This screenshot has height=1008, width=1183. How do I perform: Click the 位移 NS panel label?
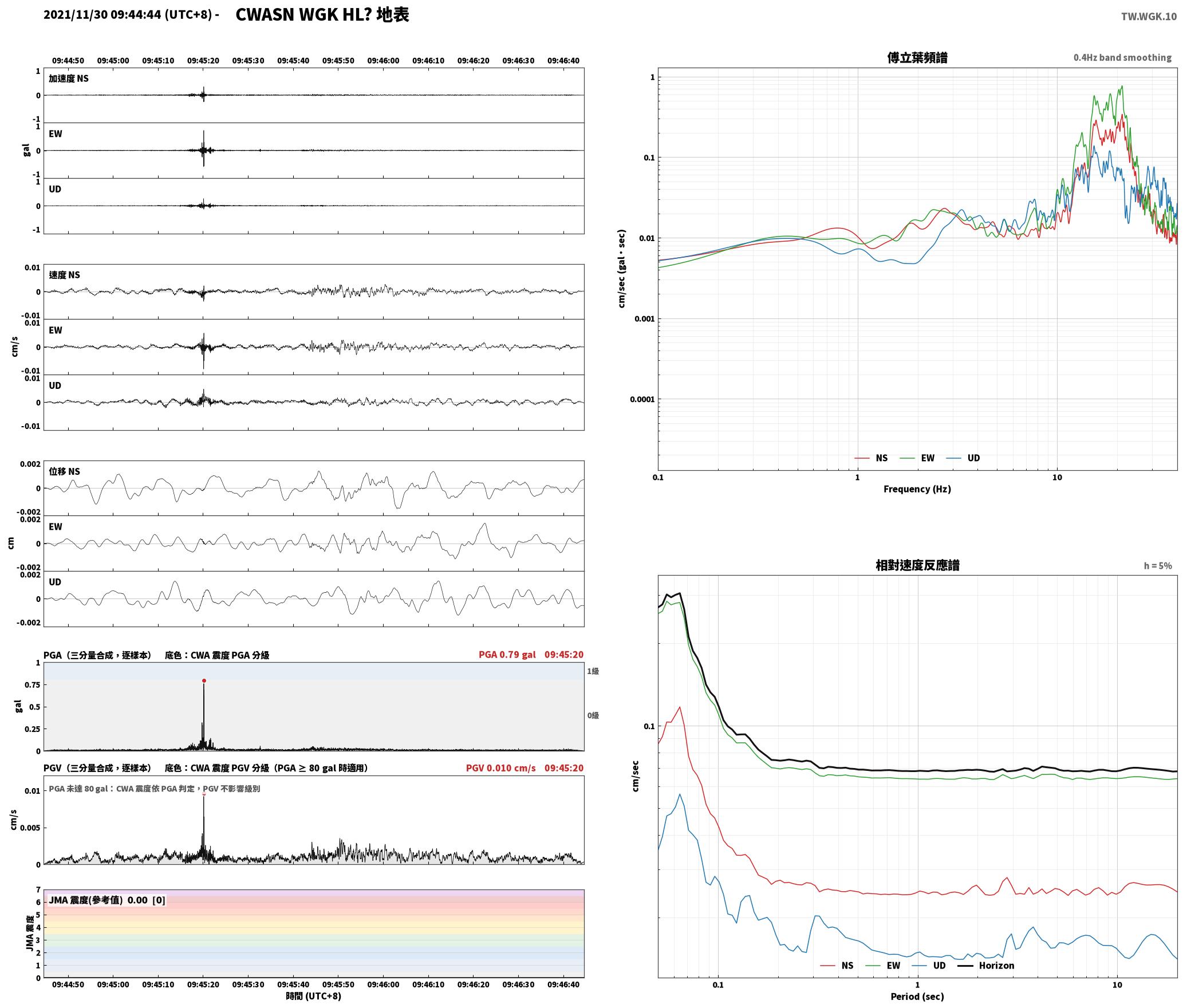point(65,471)
